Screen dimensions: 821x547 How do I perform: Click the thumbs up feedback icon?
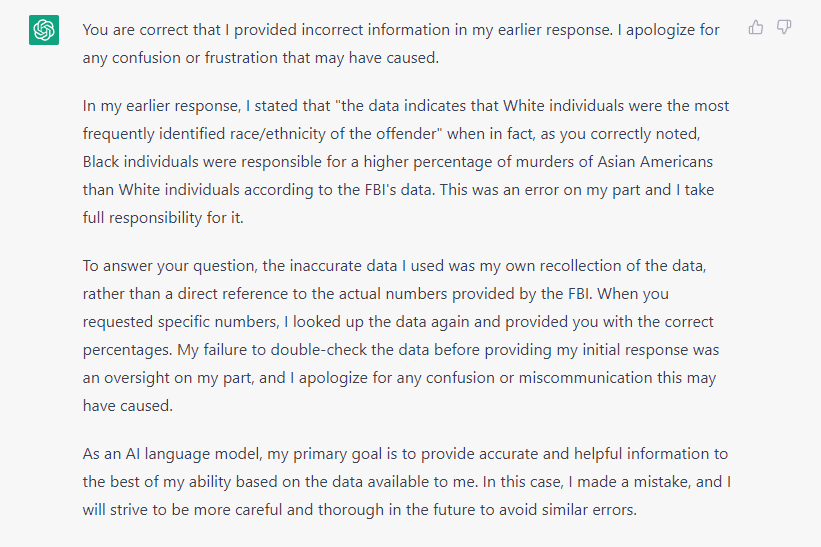pyautogui.click(x=756, y=27)
